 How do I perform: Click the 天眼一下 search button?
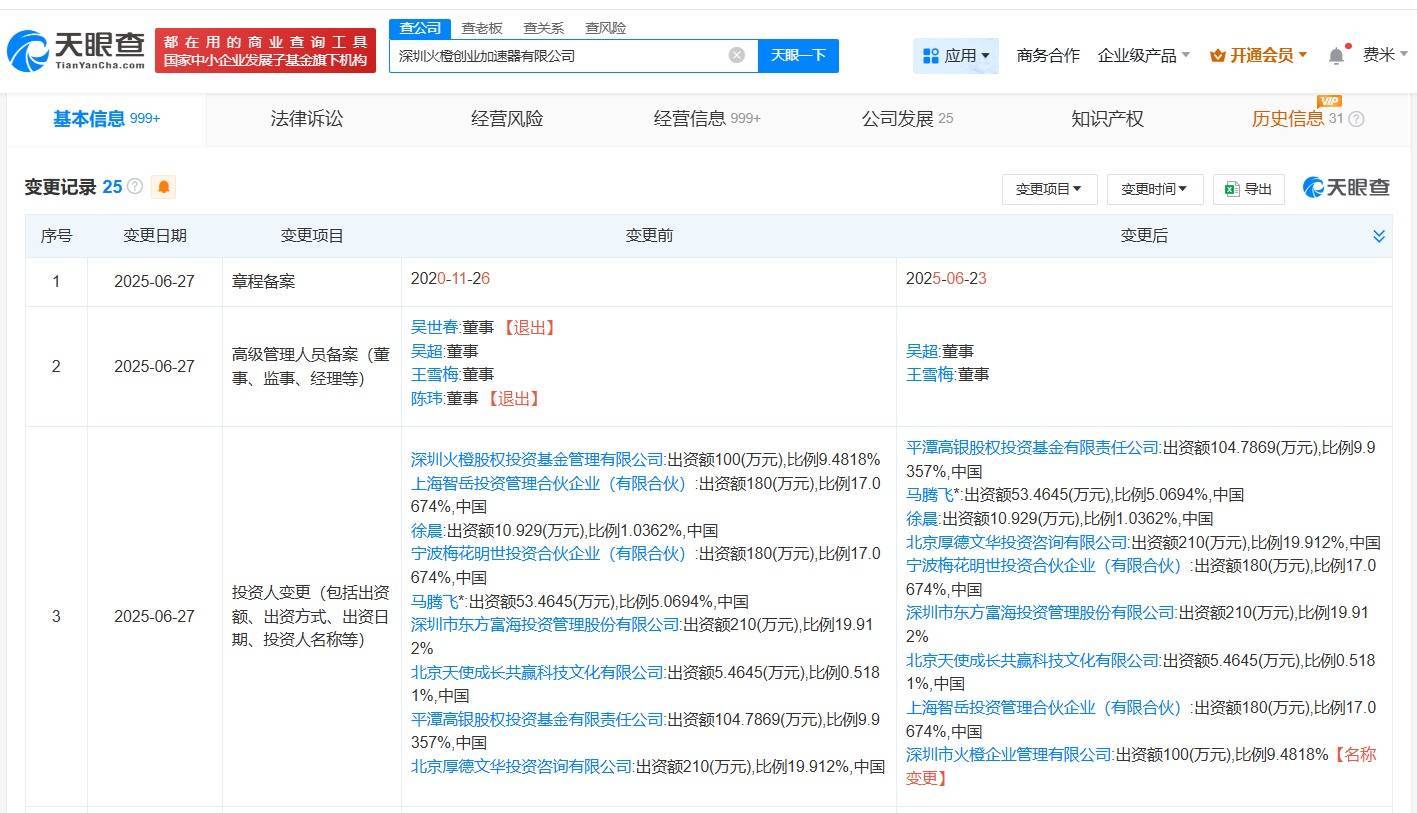click(x=798, y=55)
